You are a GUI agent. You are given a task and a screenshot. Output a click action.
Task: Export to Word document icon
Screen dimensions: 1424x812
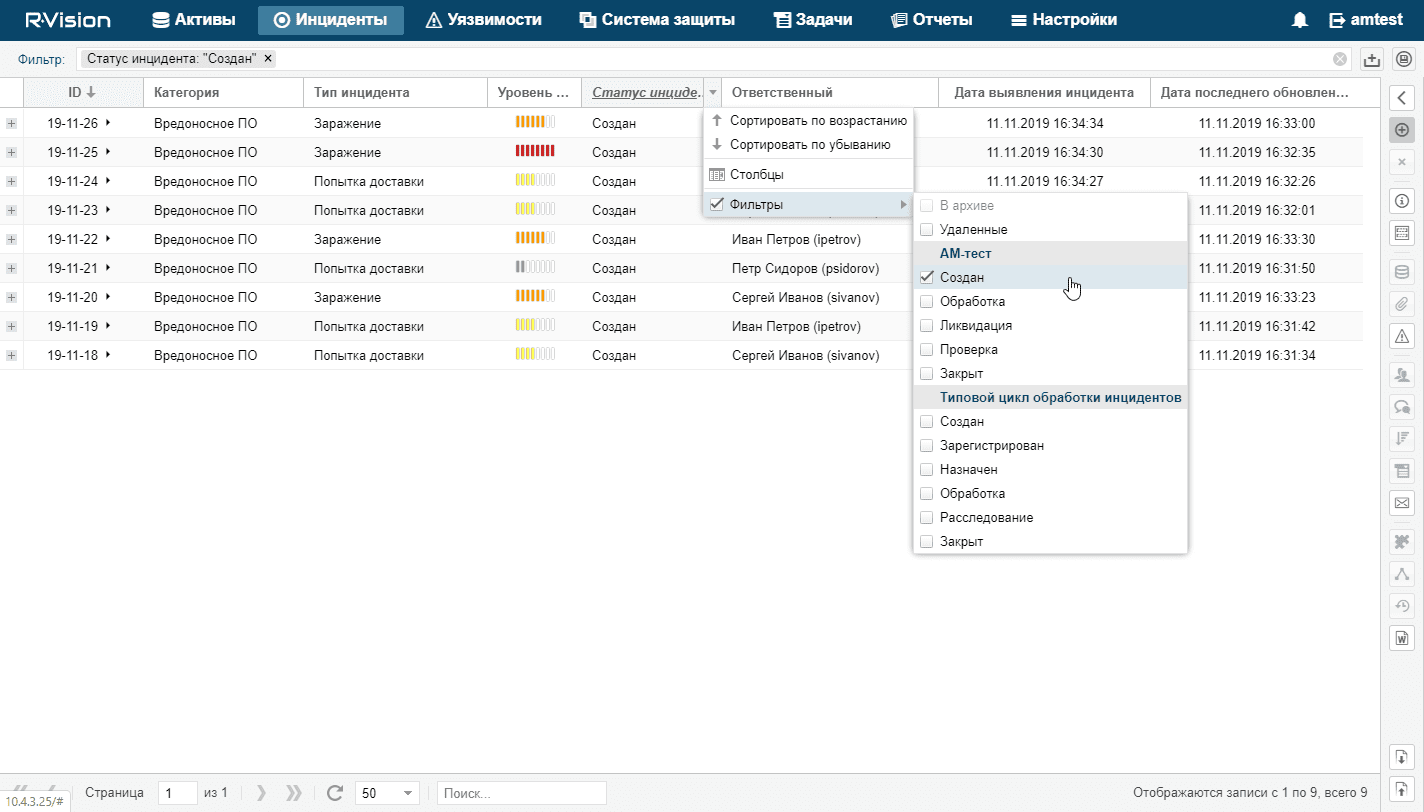click(1402, 637)
